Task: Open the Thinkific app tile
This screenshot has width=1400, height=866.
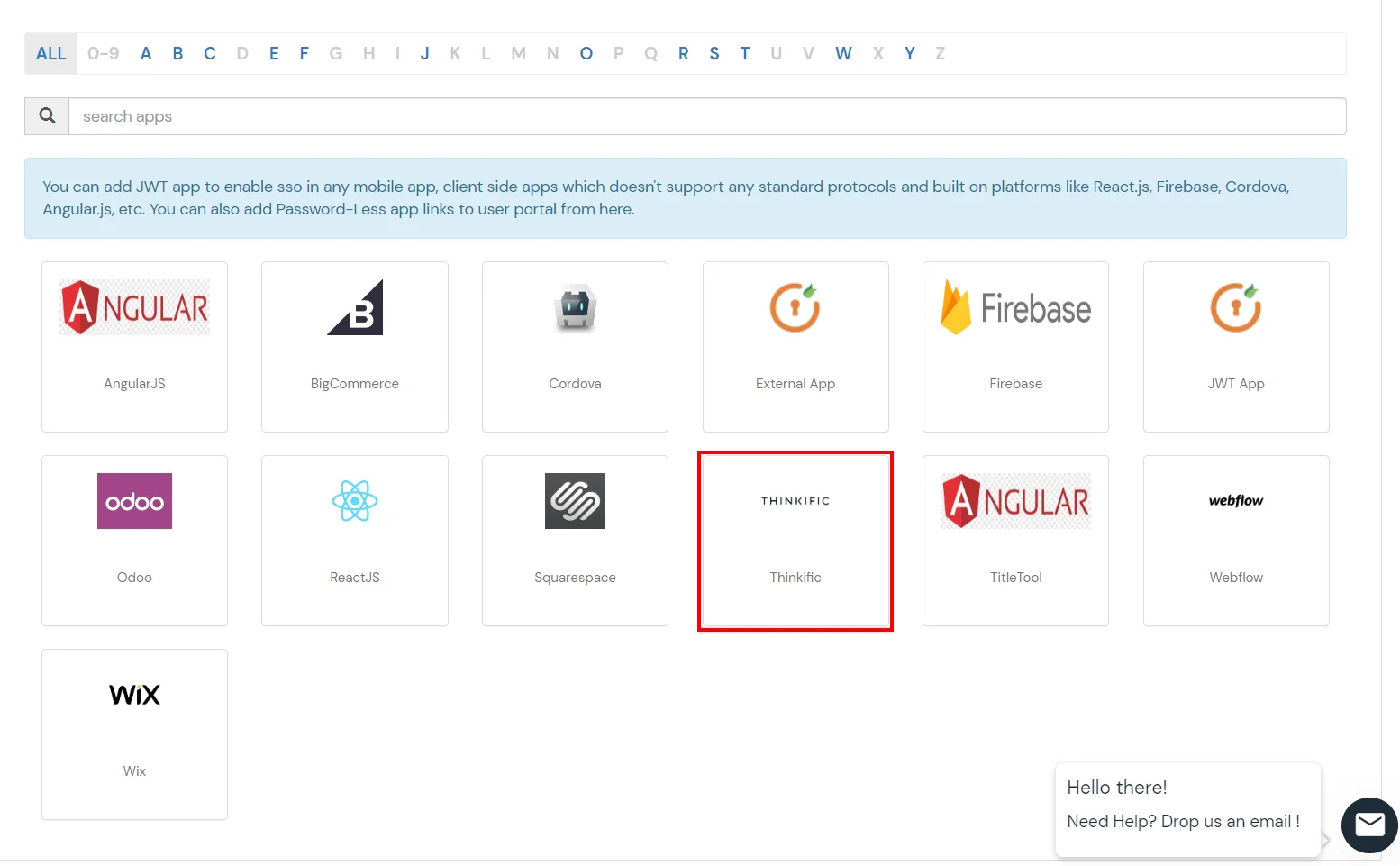Action: pyautogui.click(x=795, y=541)
